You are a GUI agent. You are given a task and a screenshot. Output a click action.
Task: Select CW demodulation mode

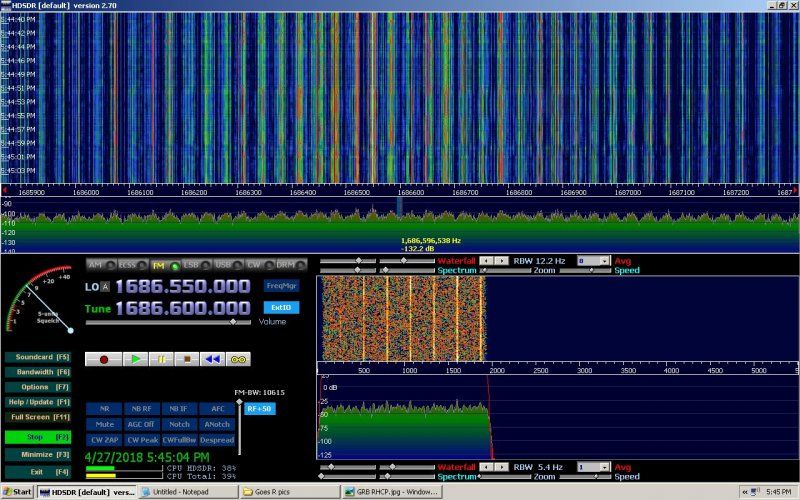[x=260, y=265]
